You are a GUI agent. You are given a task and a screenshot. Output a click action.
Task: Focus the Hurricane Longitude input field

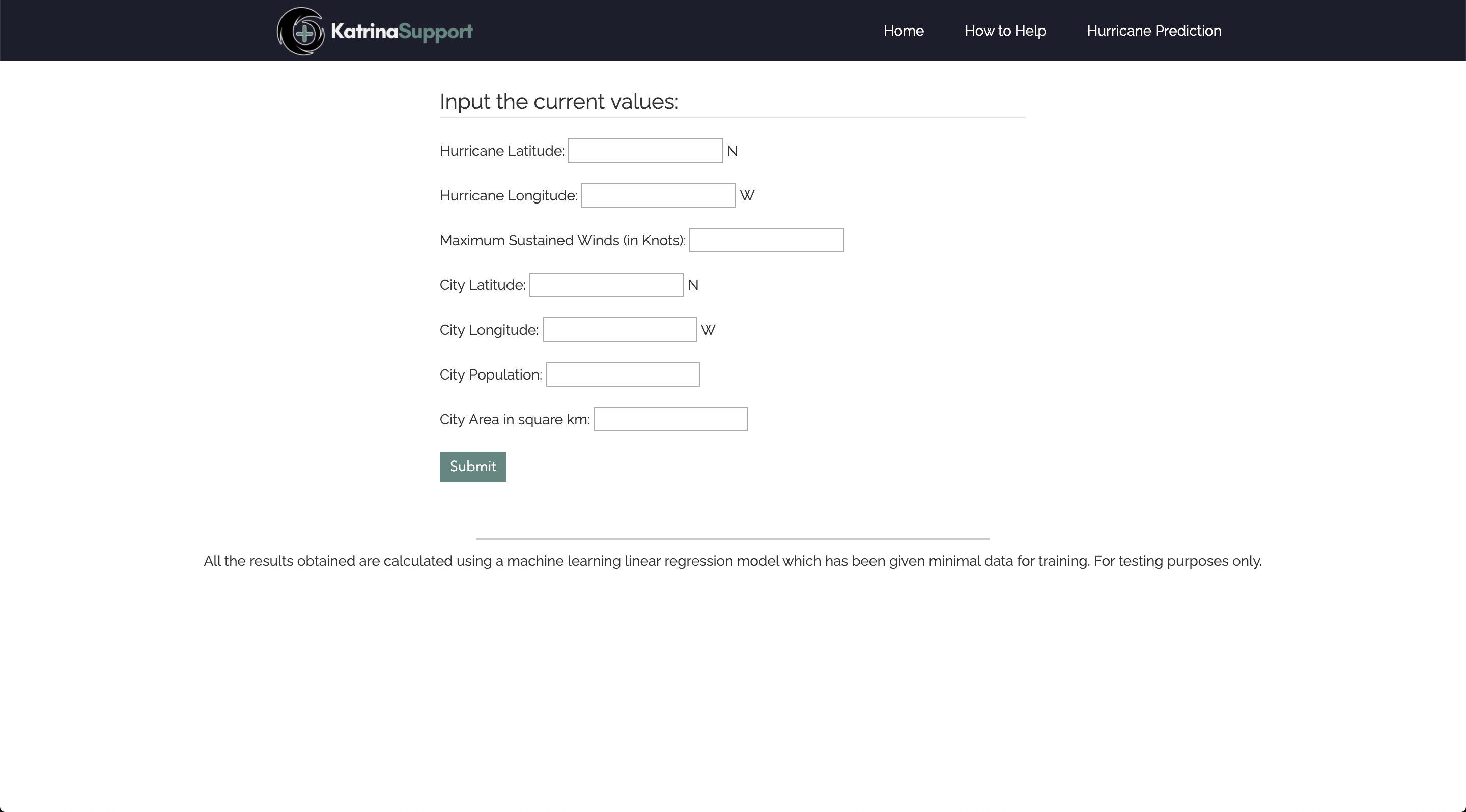[658, 195]
